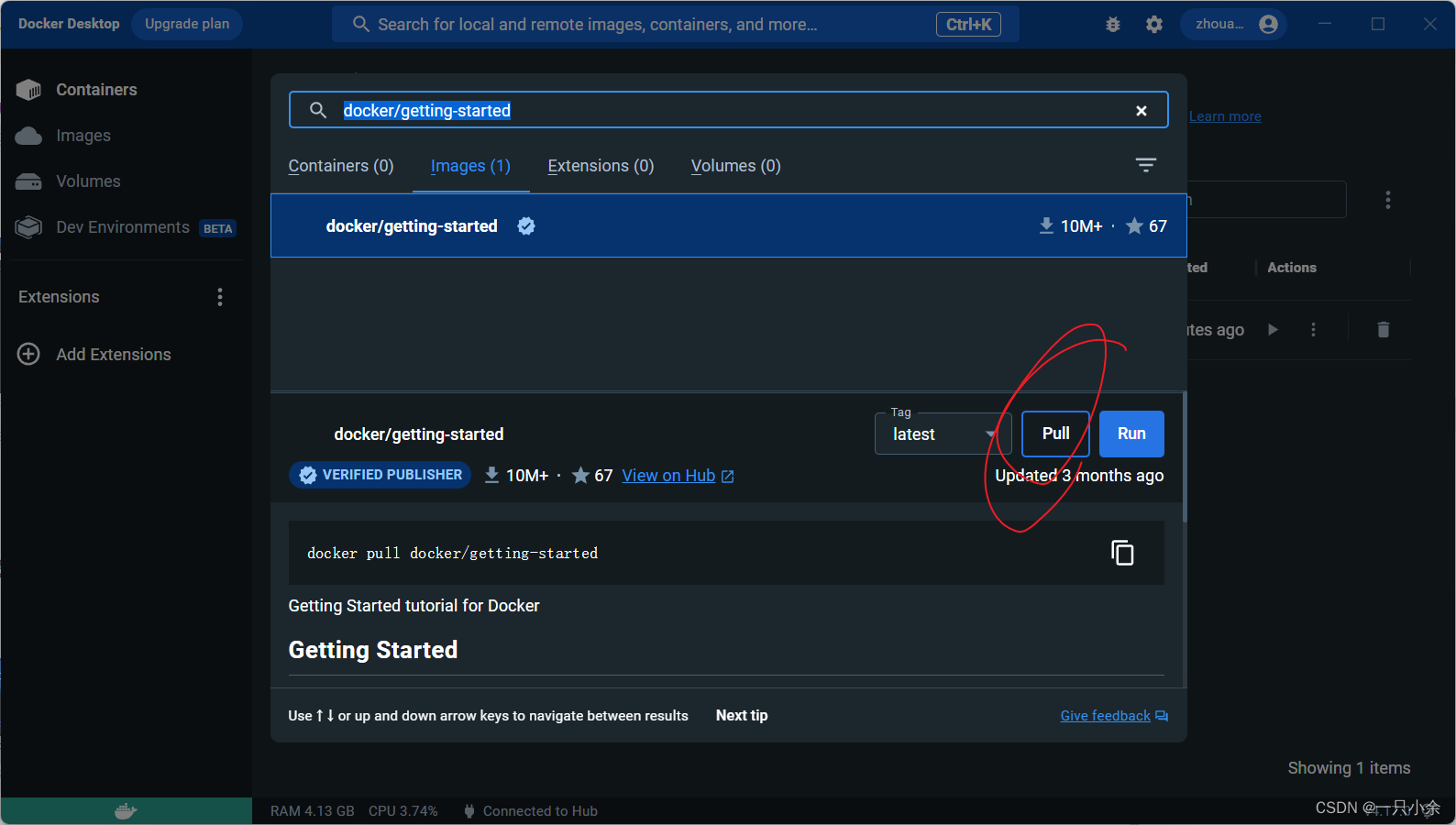Image resolution: width=1456 pixels, height=825 pixels.
Task: Click the Docker whale icon in status bar
Action: 126,811
